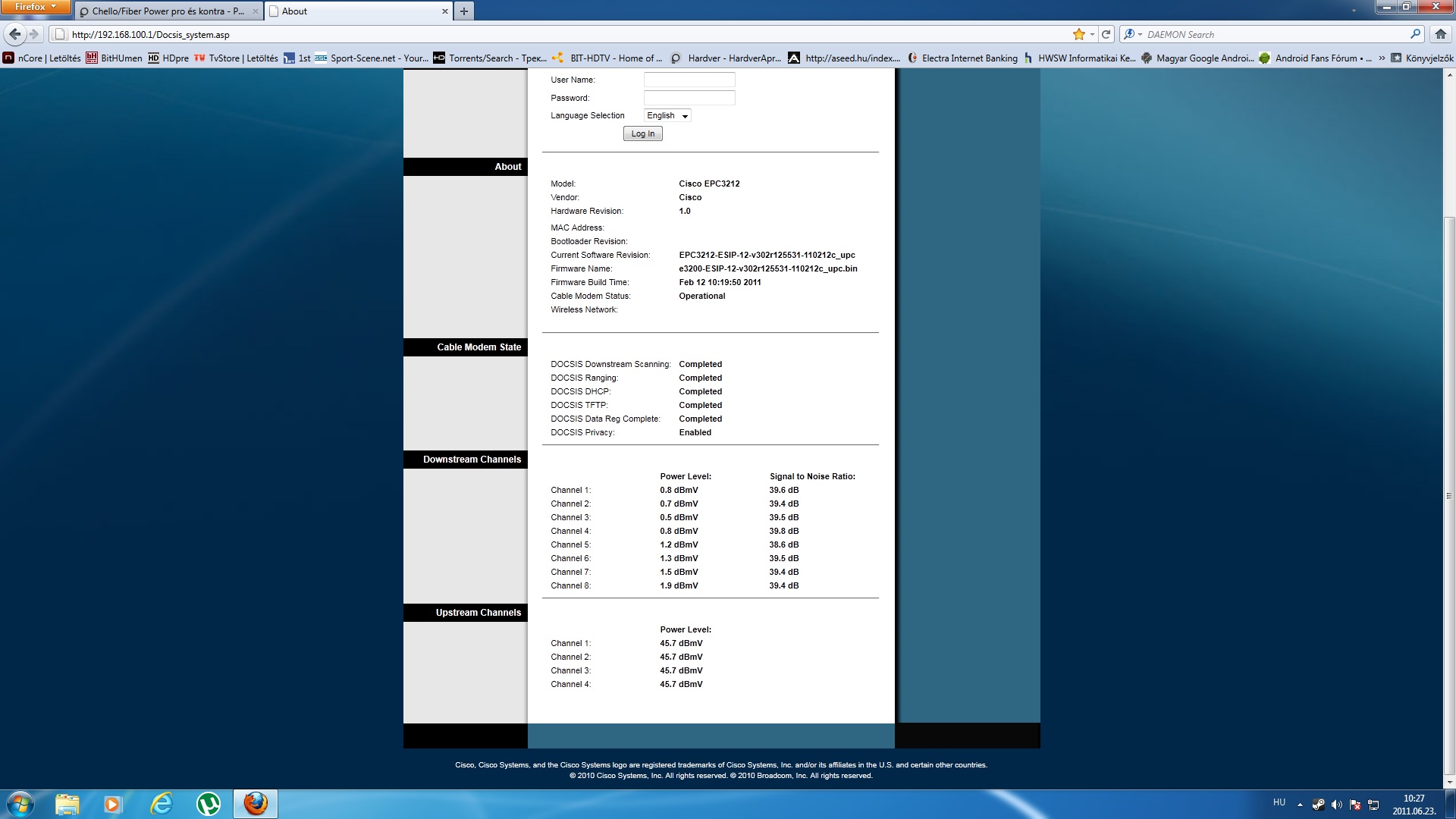
Task: Open the 1st bookmark
Action: tap(297, 58)
